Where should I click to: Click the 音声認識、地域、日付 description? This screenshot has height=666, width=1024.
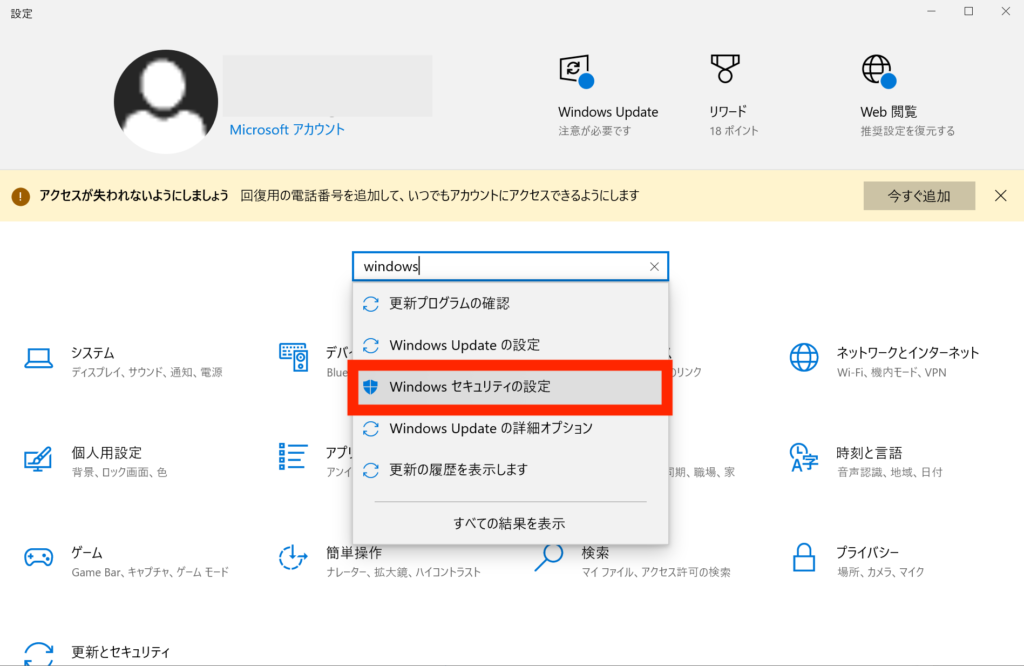(x=889, y=472)
